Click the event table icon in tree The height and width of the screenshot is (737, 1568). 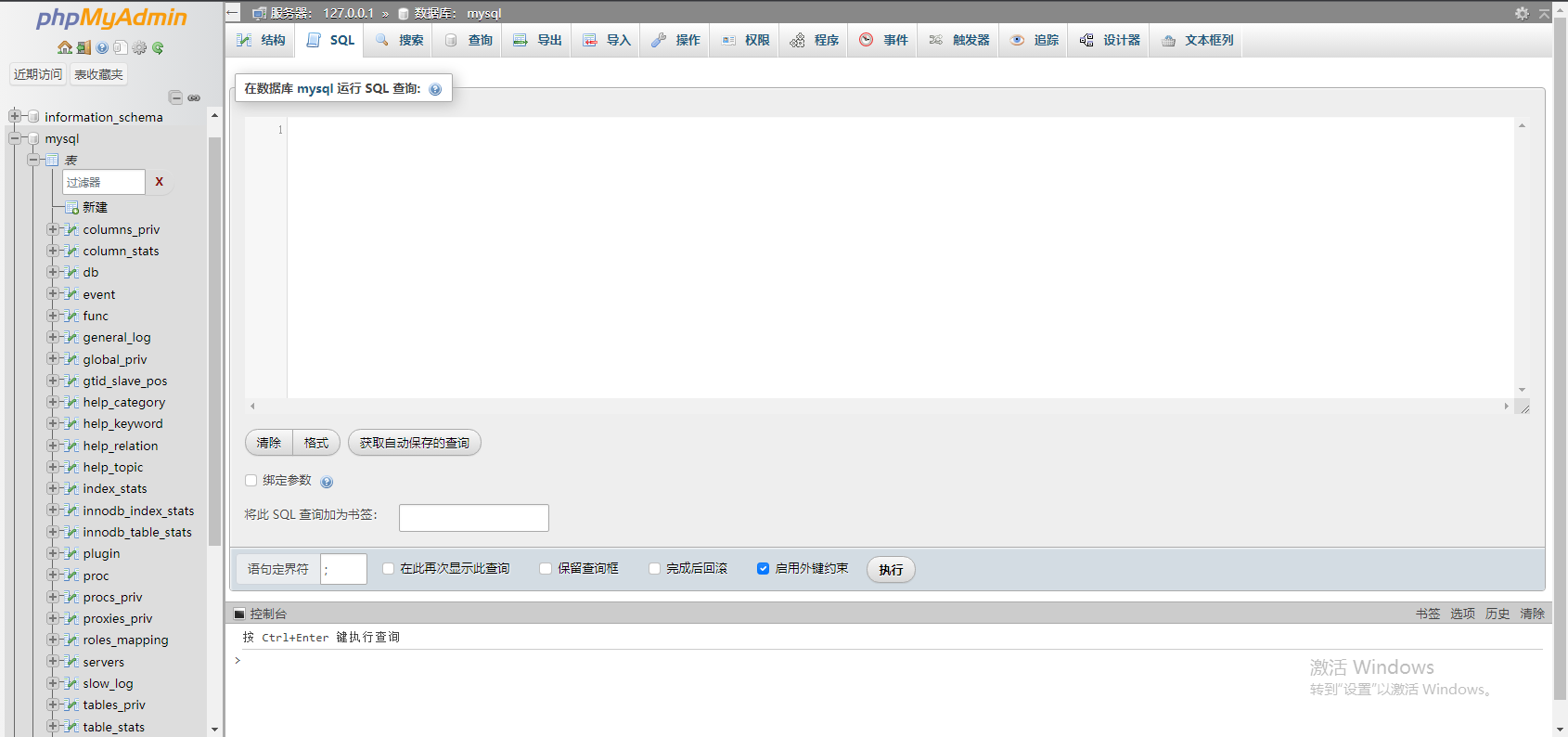tap(71, 294)
